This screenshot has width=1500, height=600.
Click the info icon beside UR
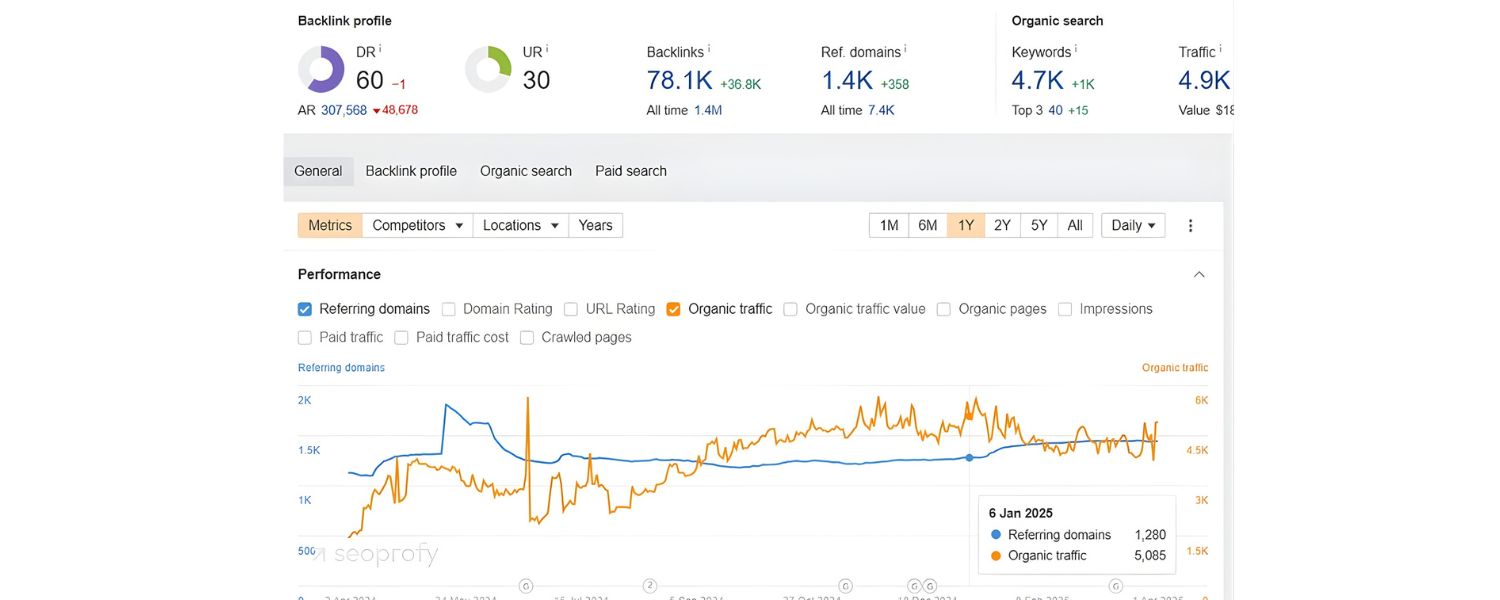pos(547,48)
